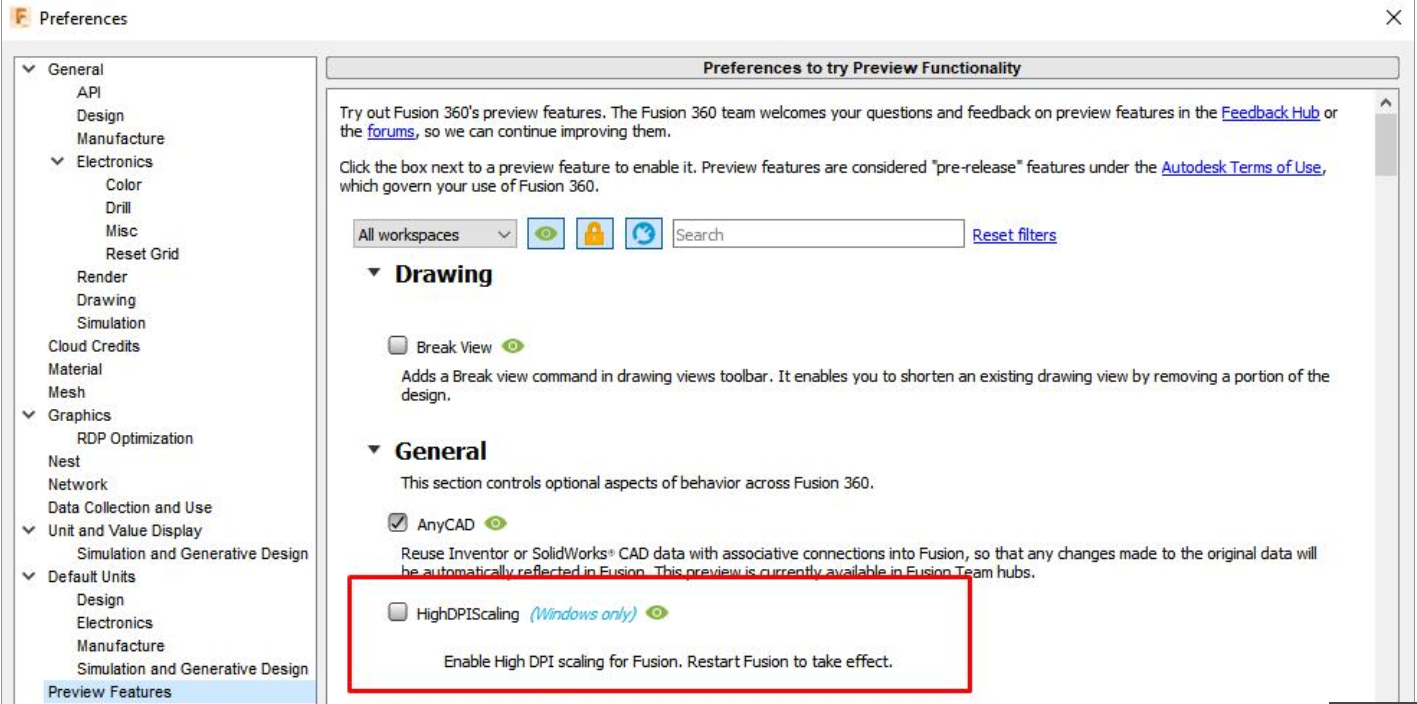The width and height of the screenshot is (1417, 704).
Task: Collapse the General tree node
Action: point(29,69)
